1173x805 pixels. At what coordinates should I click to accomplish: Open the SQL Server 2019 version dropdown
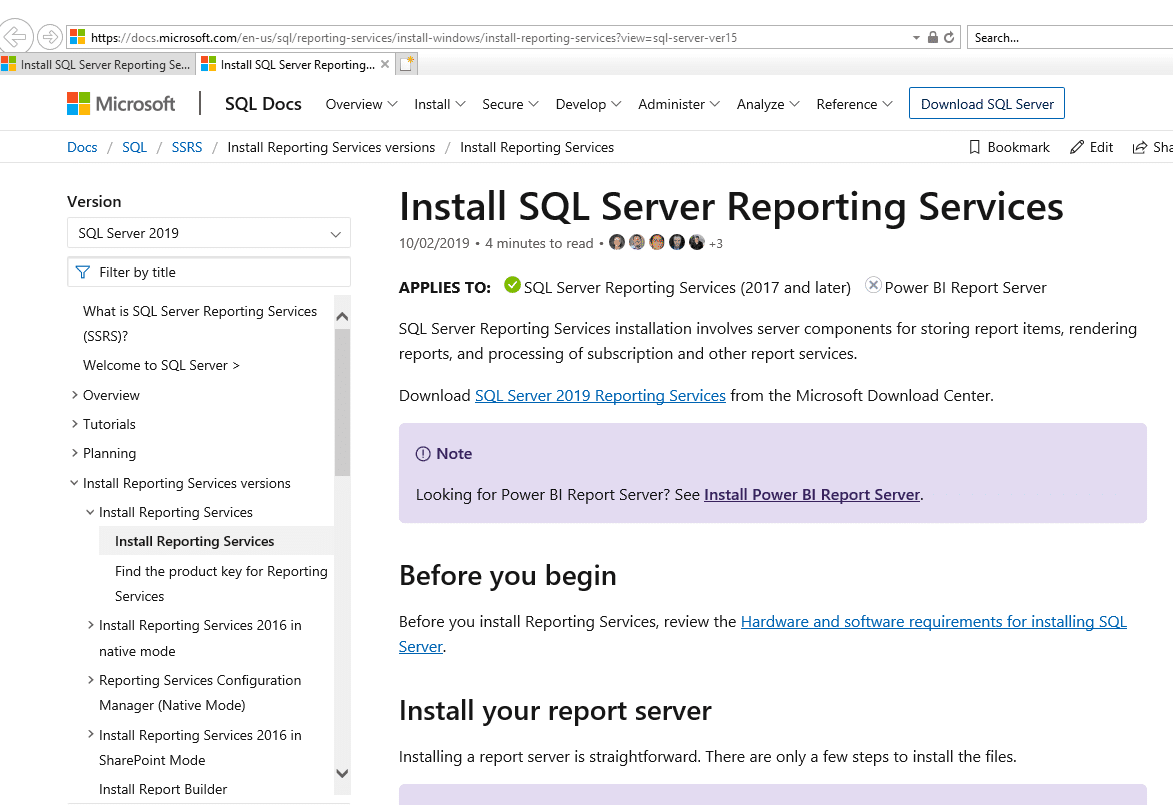pos(209,233)
